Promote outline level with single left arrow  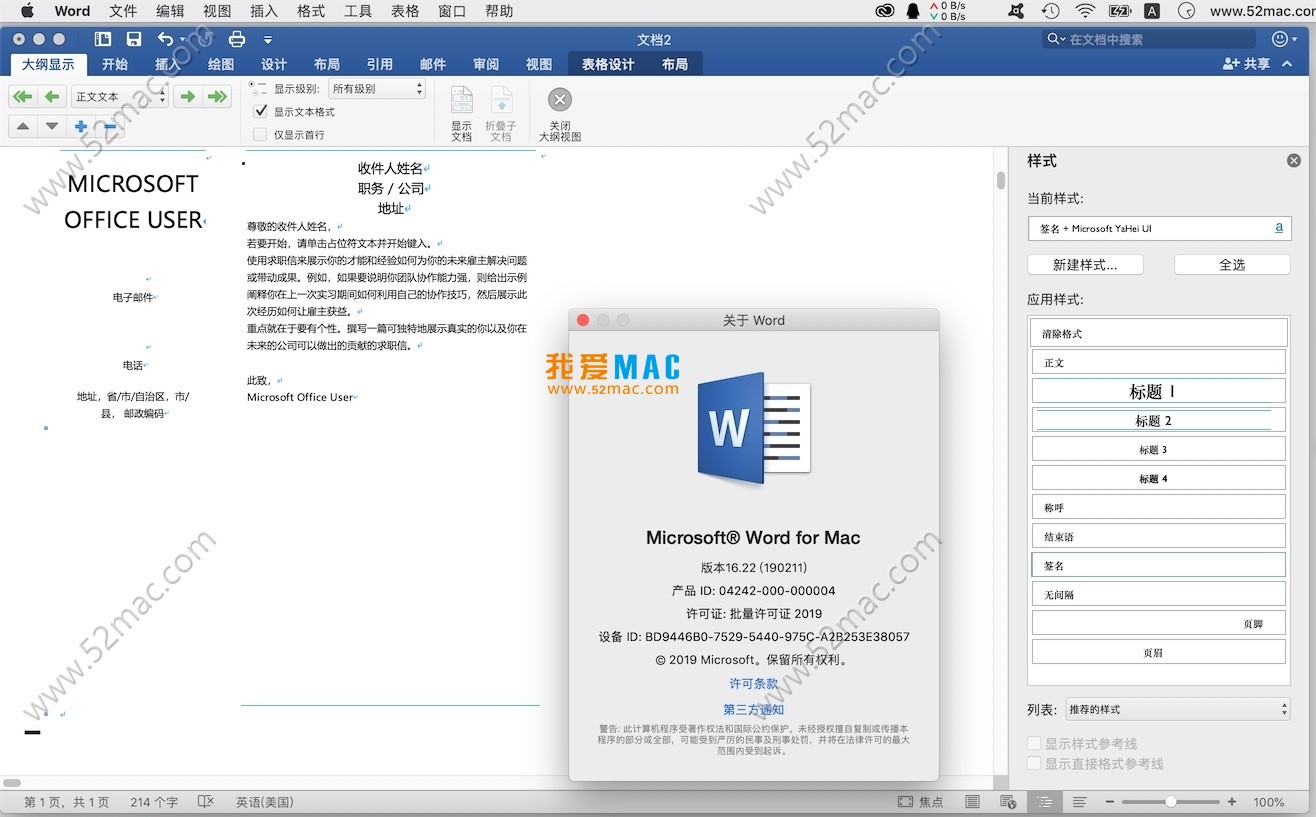pyautogui.click(x=52, y=97)
